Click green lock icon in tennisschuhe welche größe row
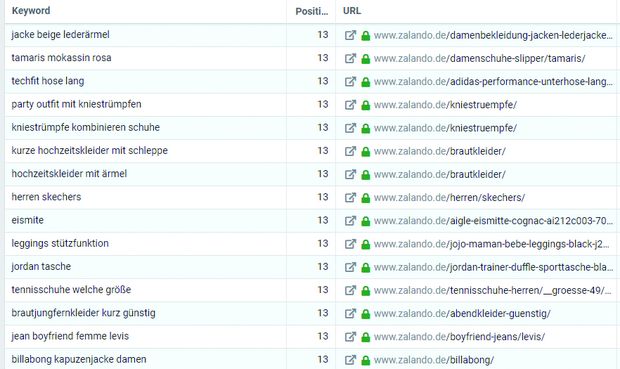The height and width of the screenshot is (369, 620). point(366,290)
